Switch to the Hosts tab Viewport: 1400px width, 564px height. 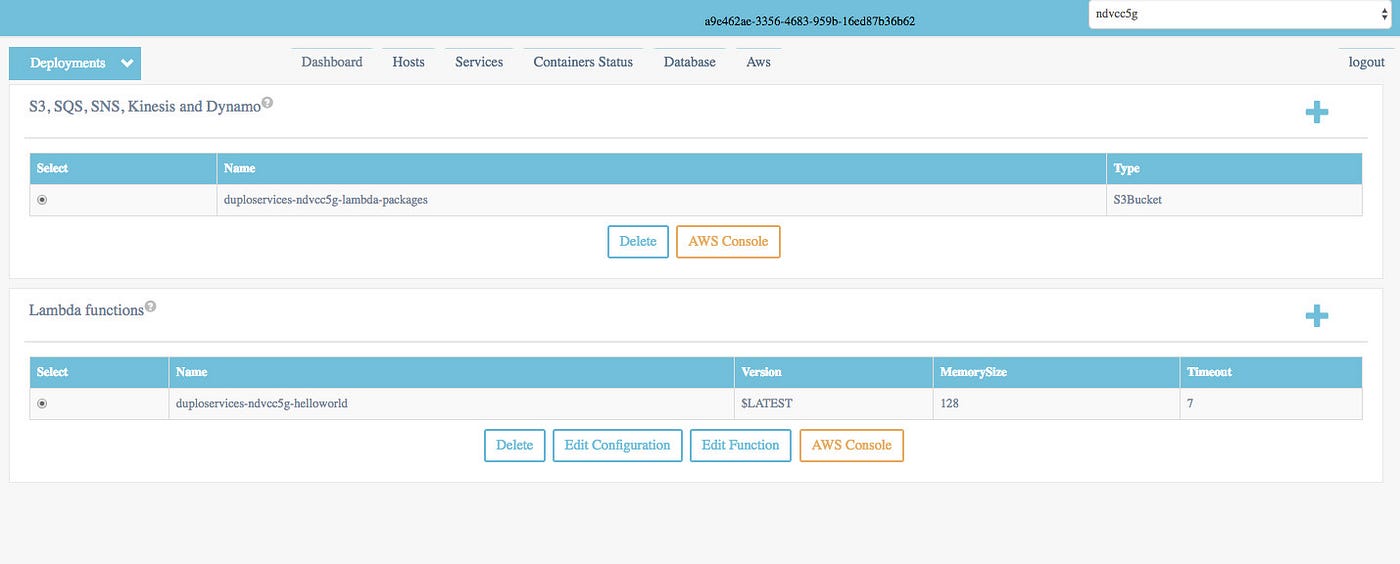(408, 62)
